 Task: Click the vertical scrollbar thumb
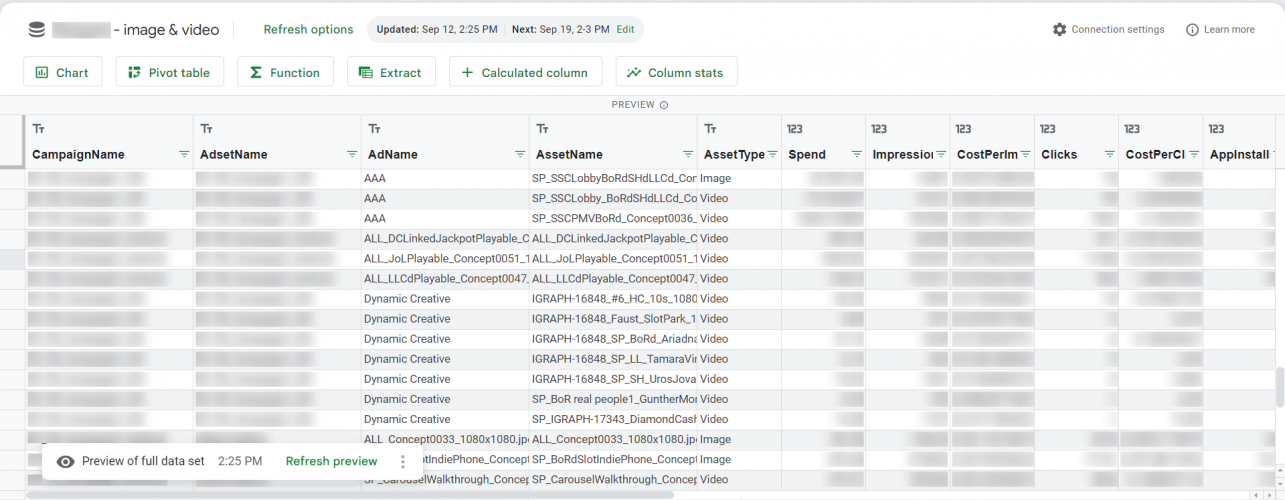pos(1279,387)
